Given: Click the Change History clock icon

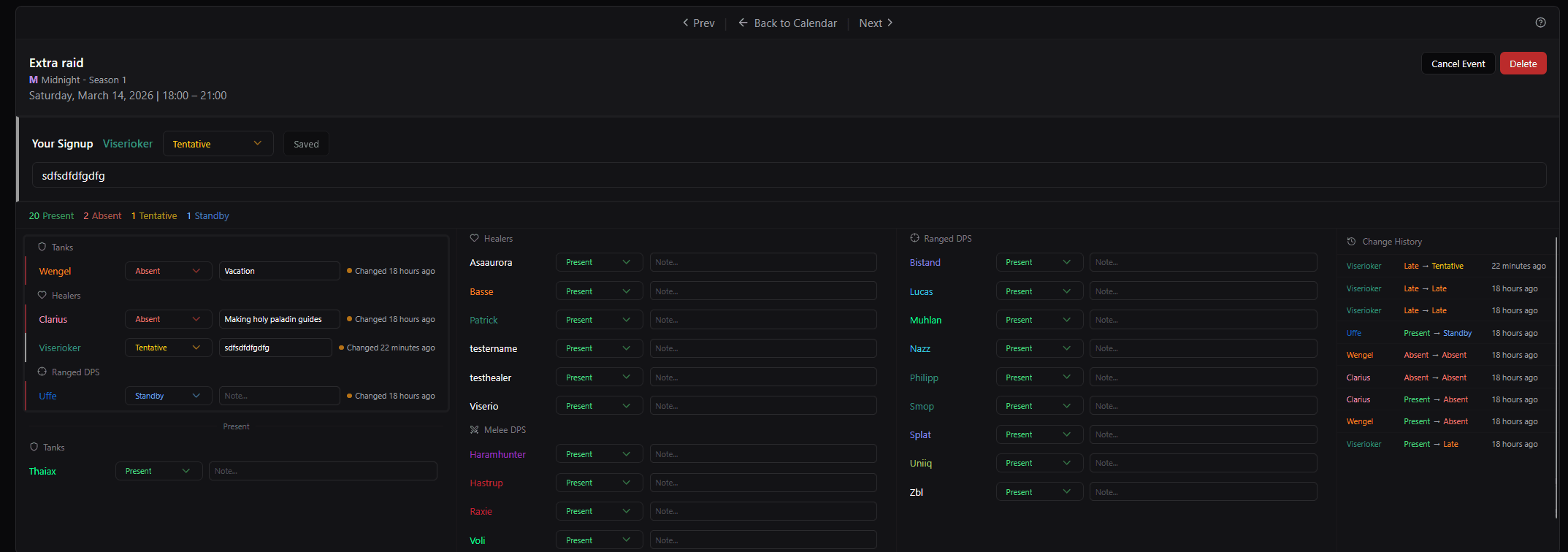Looking at the screenshot, I should click(1351, 242).
